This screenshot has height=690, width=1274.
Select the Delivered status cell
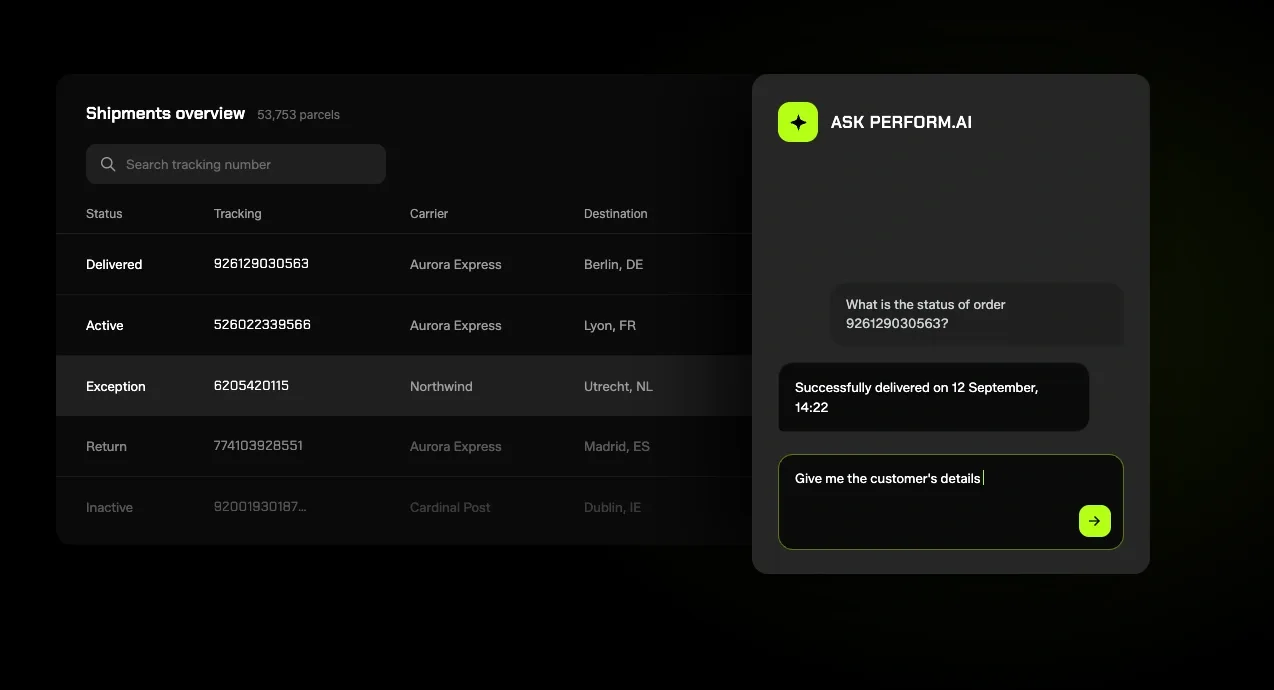click(x=114, y=265)
